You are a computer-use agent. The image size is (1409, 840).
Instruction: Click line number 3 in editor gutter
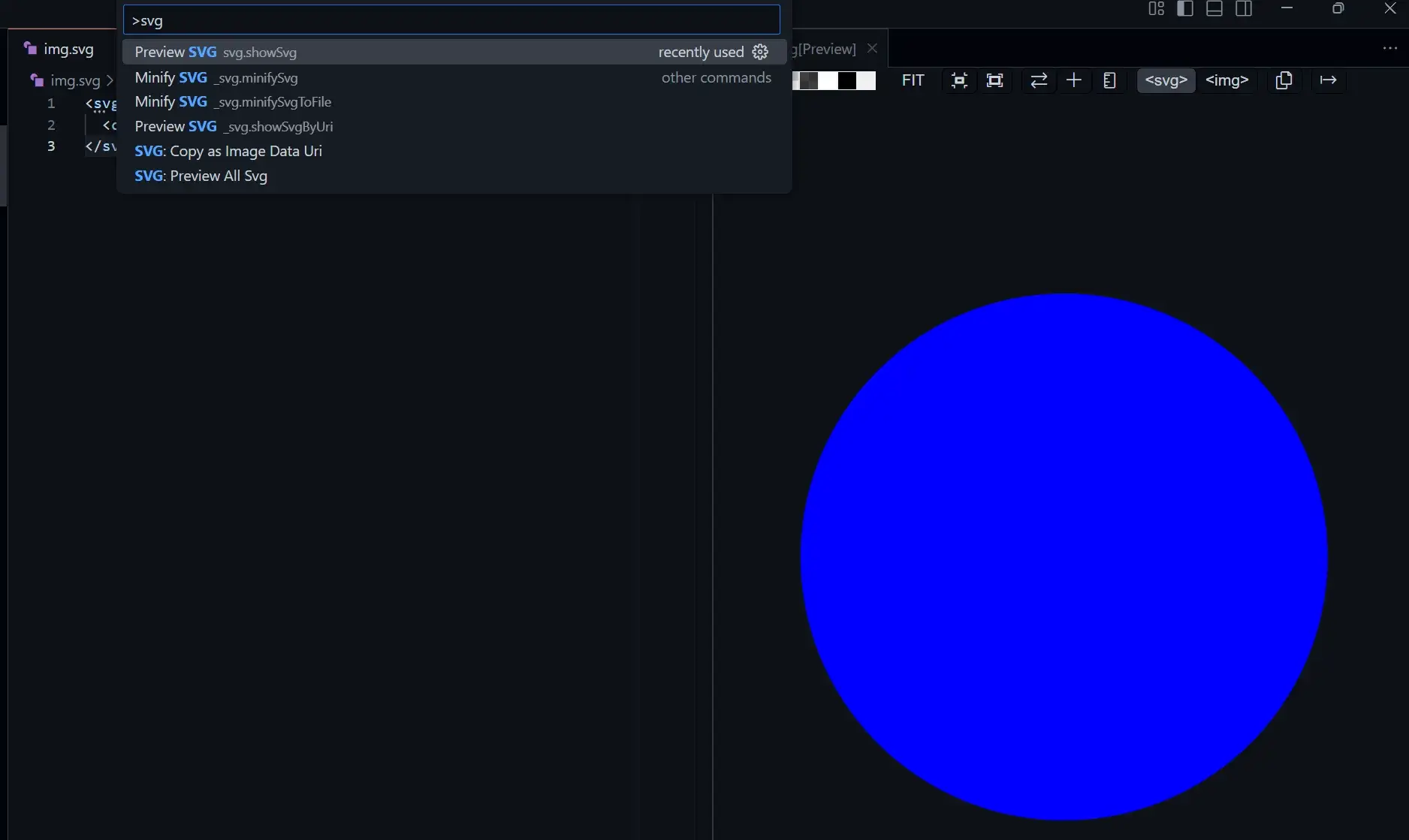[51, 146]
